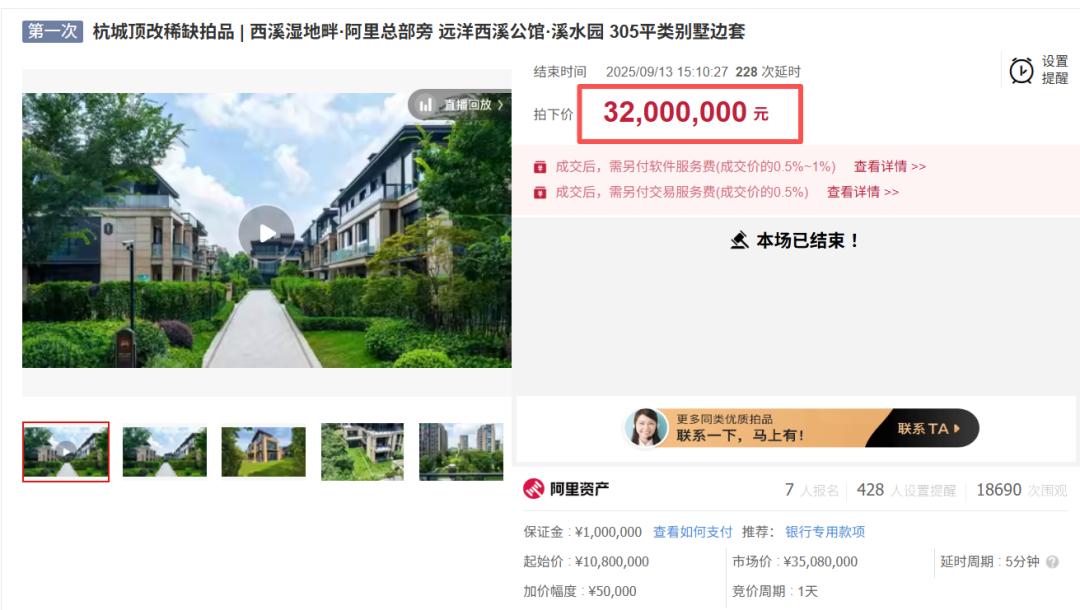The height and width of the screenshot is (610, 1080).
Task: Click the alarm clock reminder icon
Action: click(x=1021, y=70)
